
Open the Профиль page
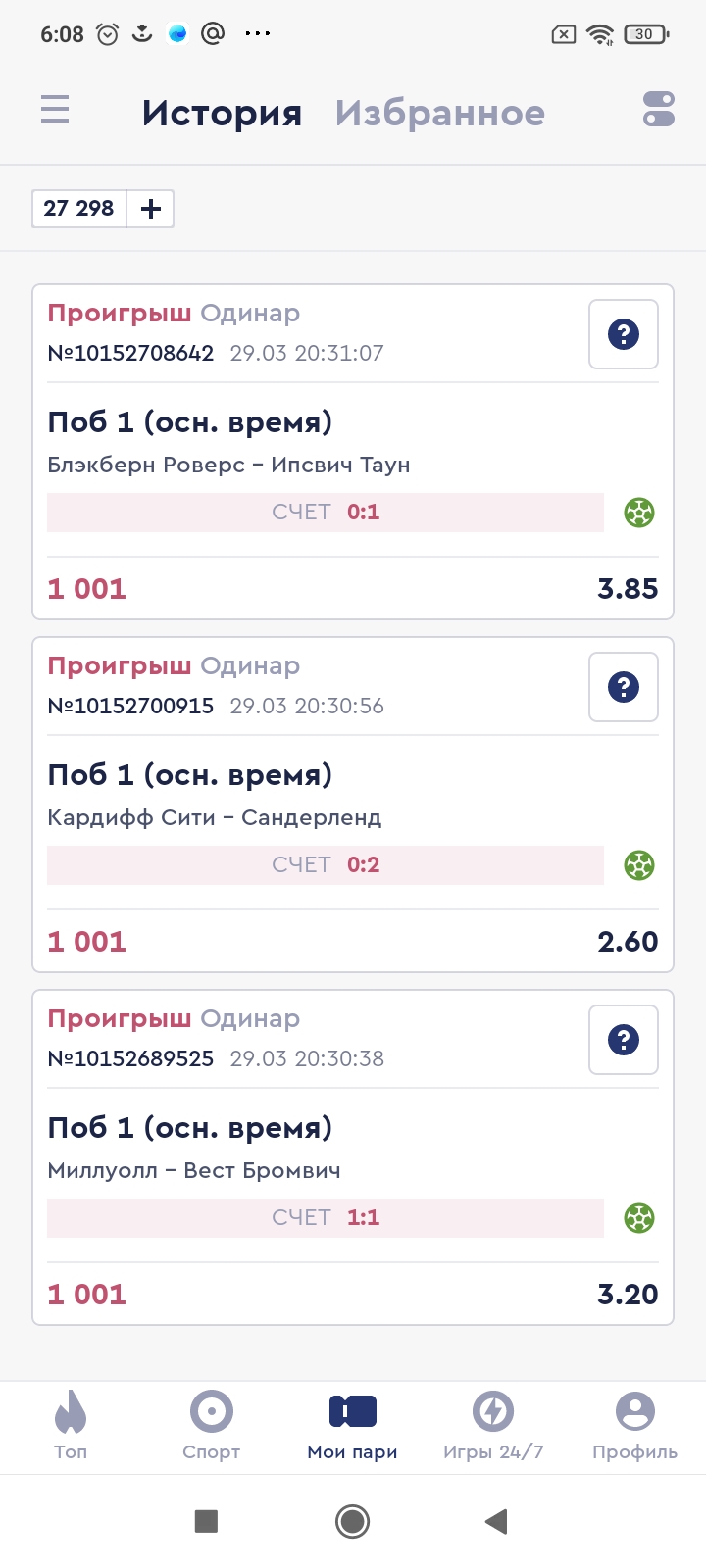click(x=634, y=1425)
